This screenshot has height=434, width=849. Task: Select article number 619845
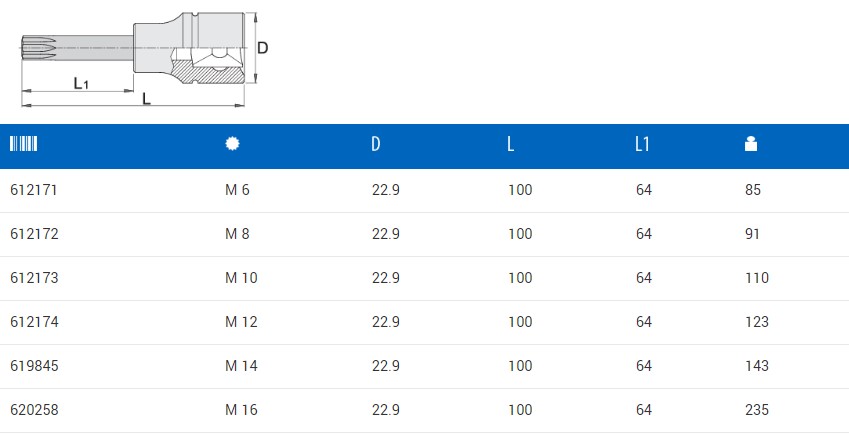point(34,366)
